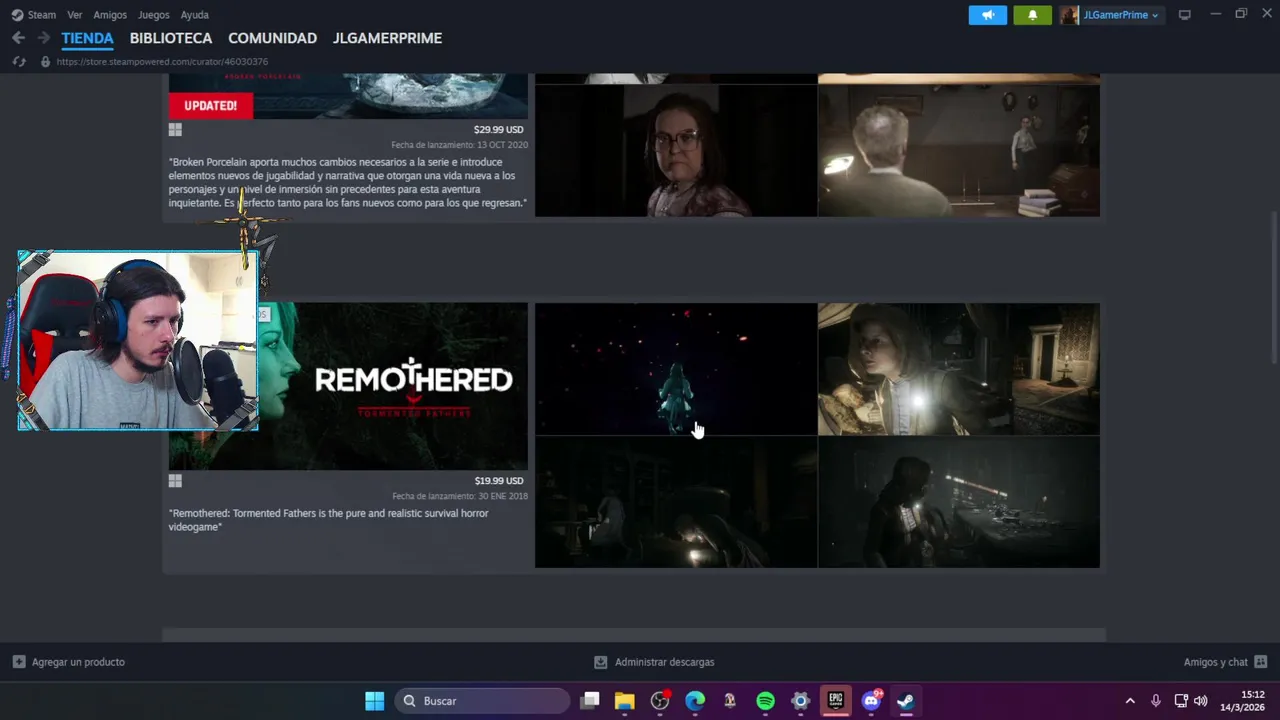Open the Broken Porcelain banner with UPDATED tag
The height and width of the screenshot is (720, 1280).
[x=348, y=96]
